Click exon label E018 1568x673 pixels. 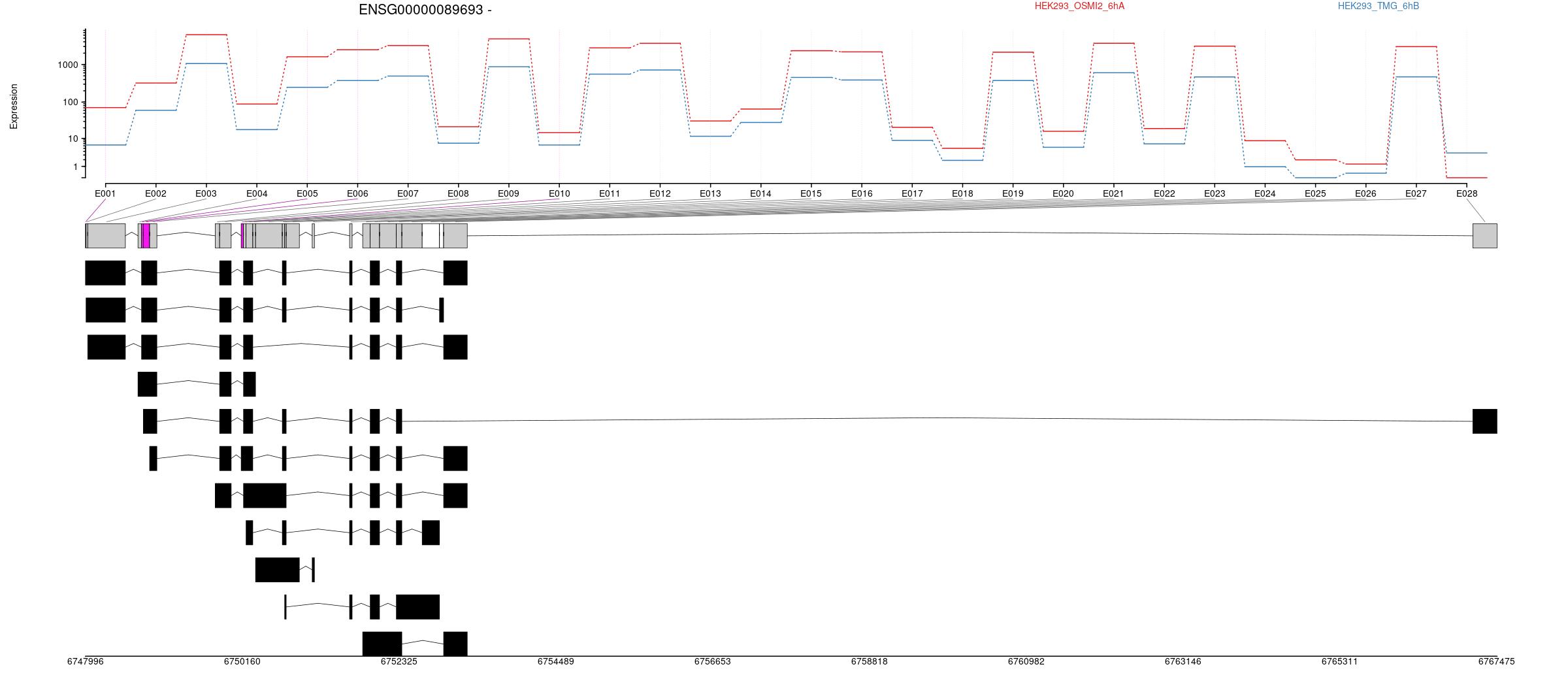[962, 193]
